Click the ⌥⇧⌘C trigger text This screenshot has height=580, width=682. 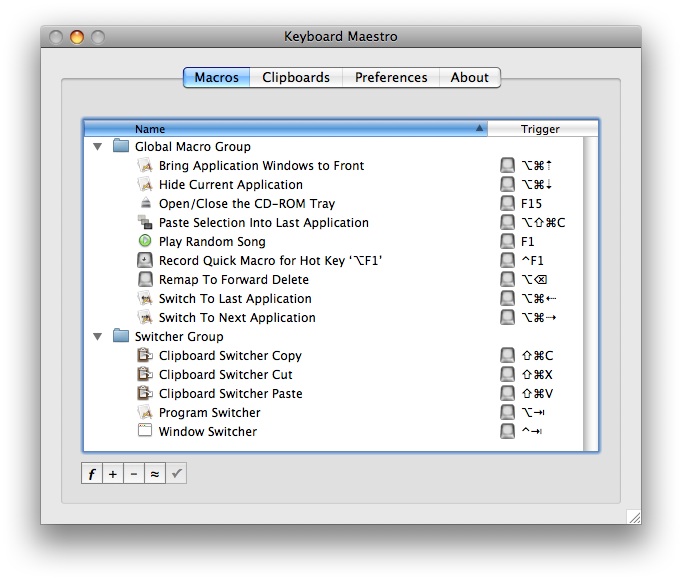pyautogui.click(x=543, y=222)
